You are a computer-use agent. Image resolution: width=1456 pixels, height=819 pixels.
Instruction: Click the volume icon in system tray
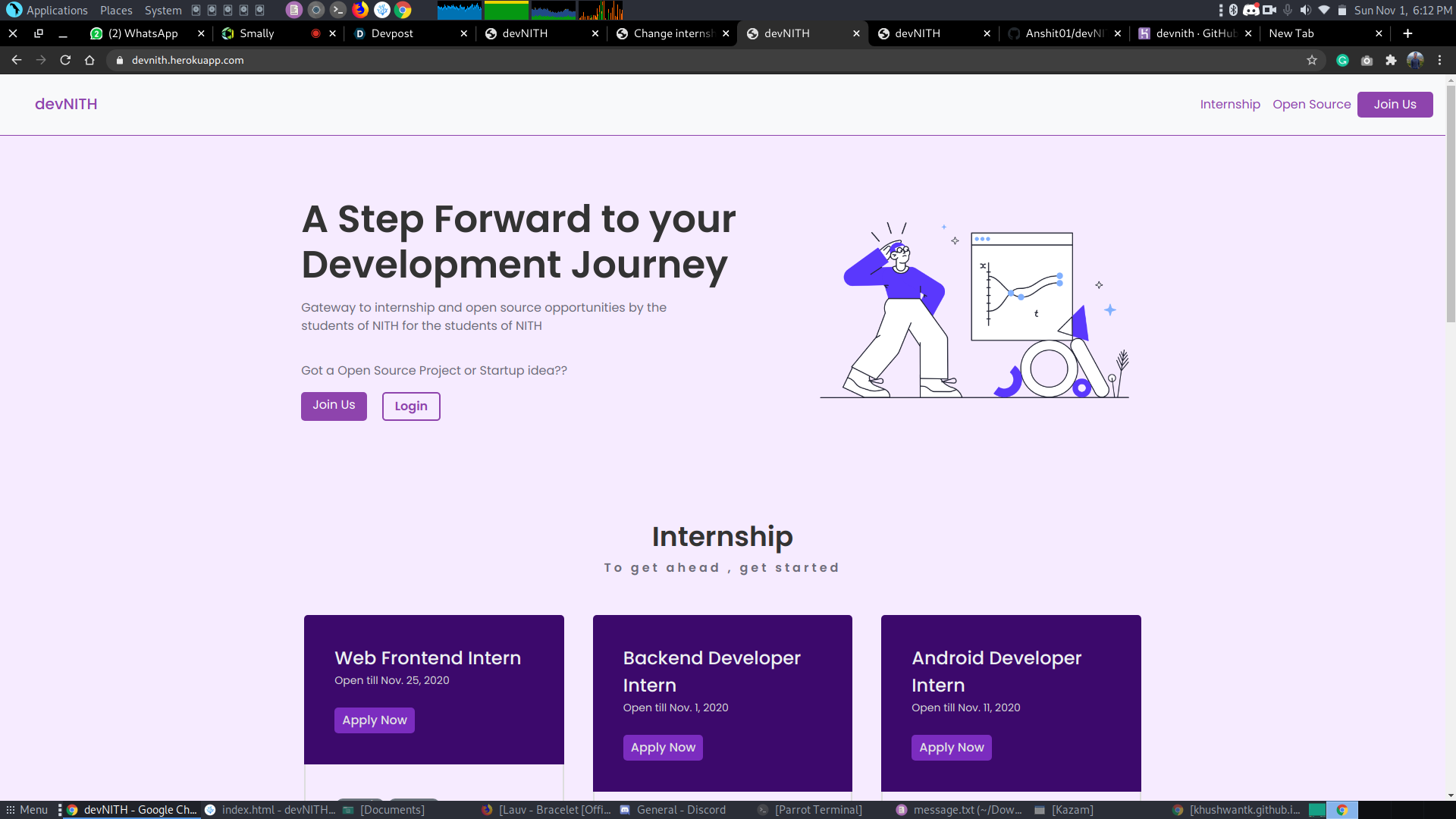tap(1305, 10)
